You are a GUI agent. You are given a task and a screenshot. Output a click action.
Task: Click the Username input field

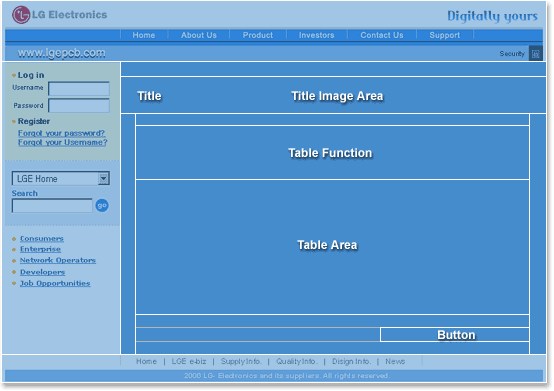(79, 89)
